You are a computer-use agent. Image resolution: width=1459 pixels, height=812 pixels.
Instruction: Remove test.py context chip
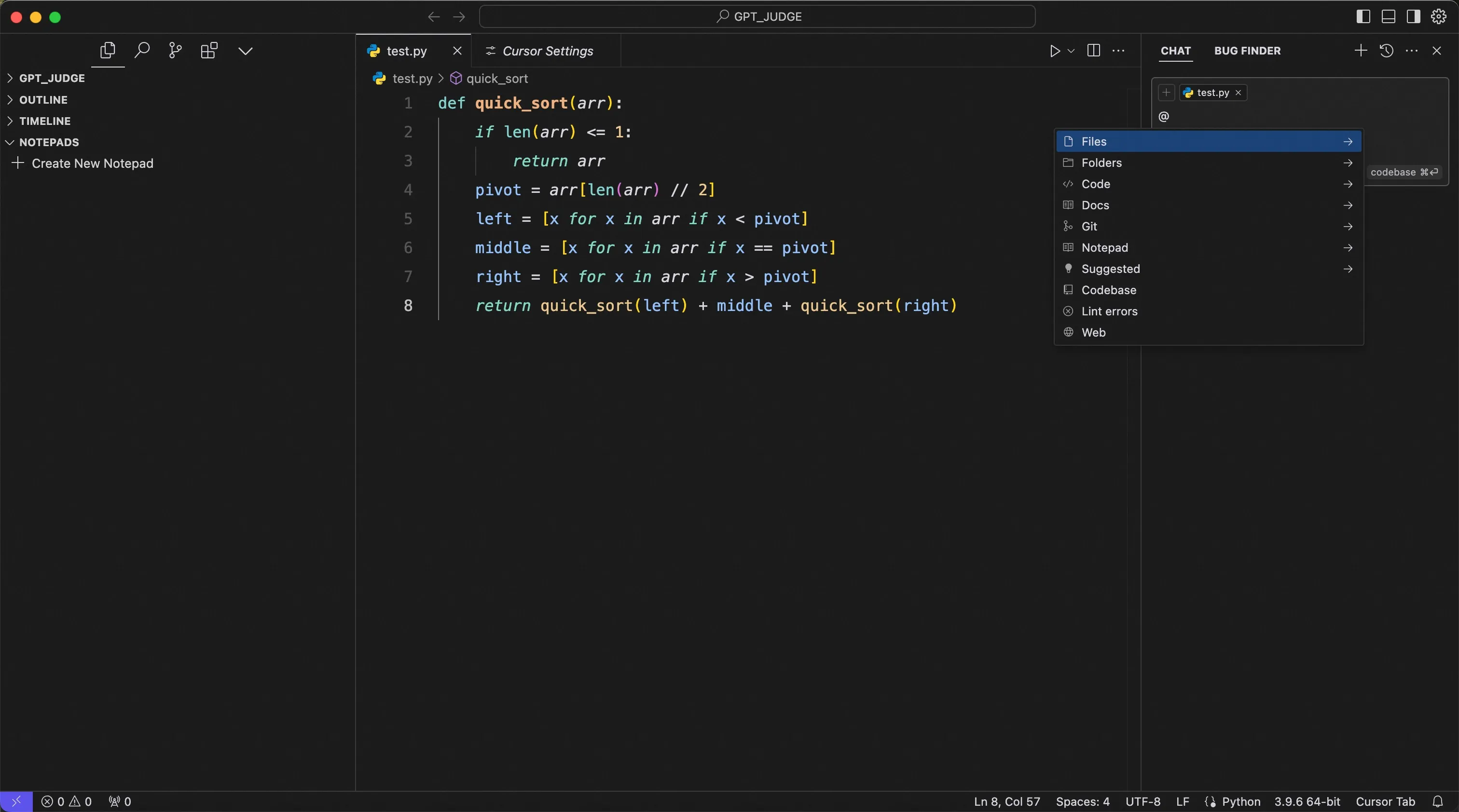tap(1238, 92)
